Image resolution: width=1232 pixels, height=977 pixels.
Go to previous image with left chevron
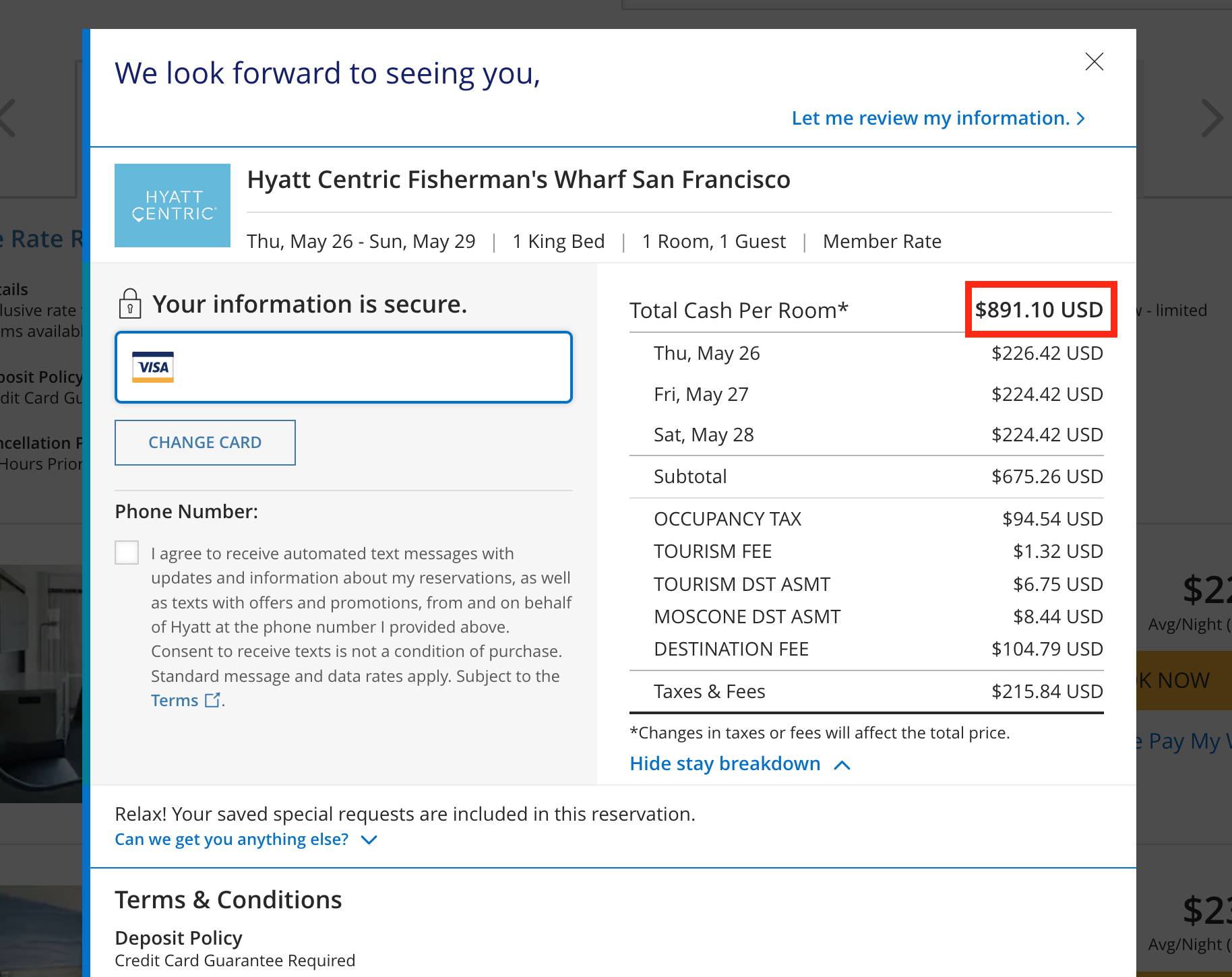[x=8, y=119]
